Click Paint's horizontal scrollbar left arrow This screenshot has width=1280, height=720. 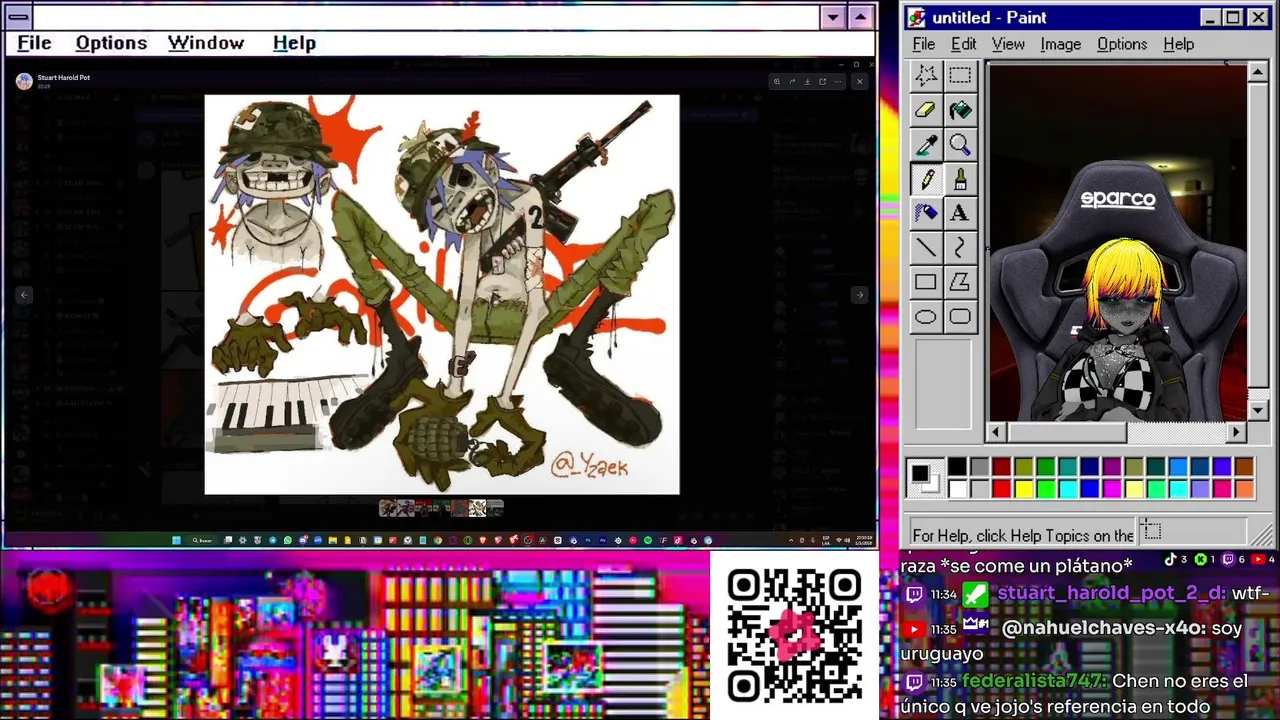pyautogui.click(x=996, y=432)
